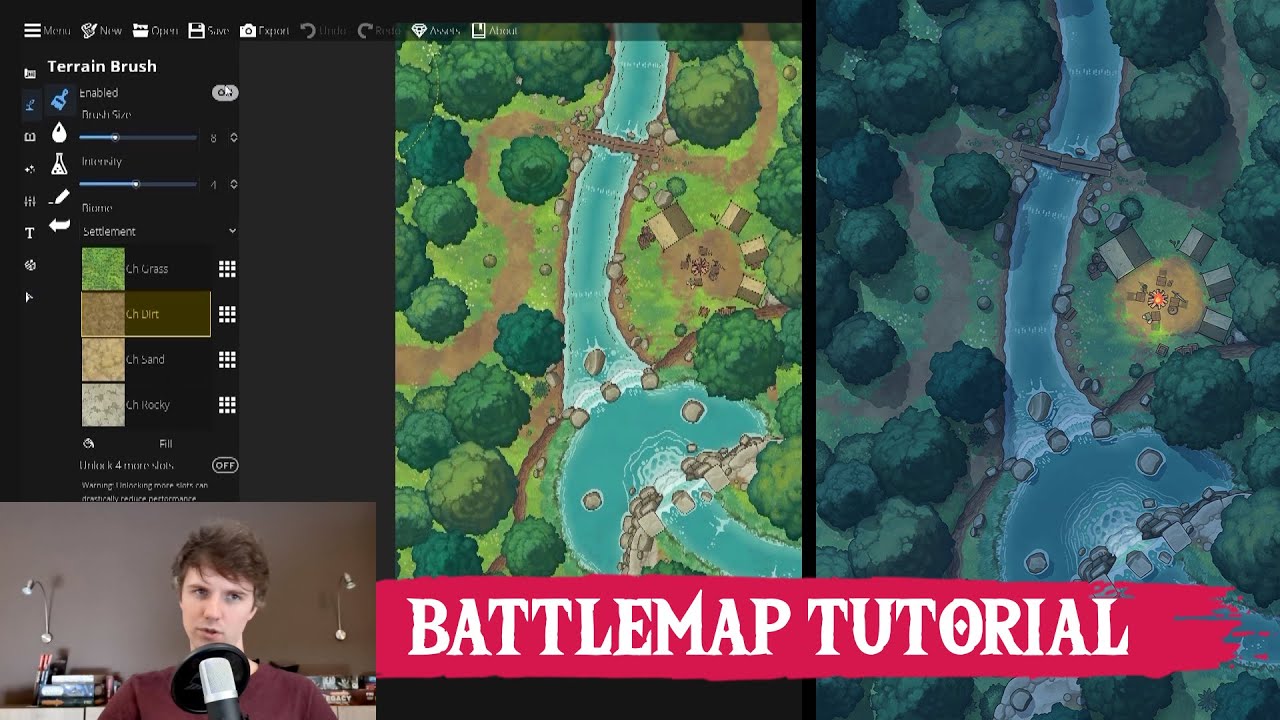The width and height of the screenshot is (1280, 720).
Task: Toggle the terrain Enabled switch
Action: click(x=225, y=92)
